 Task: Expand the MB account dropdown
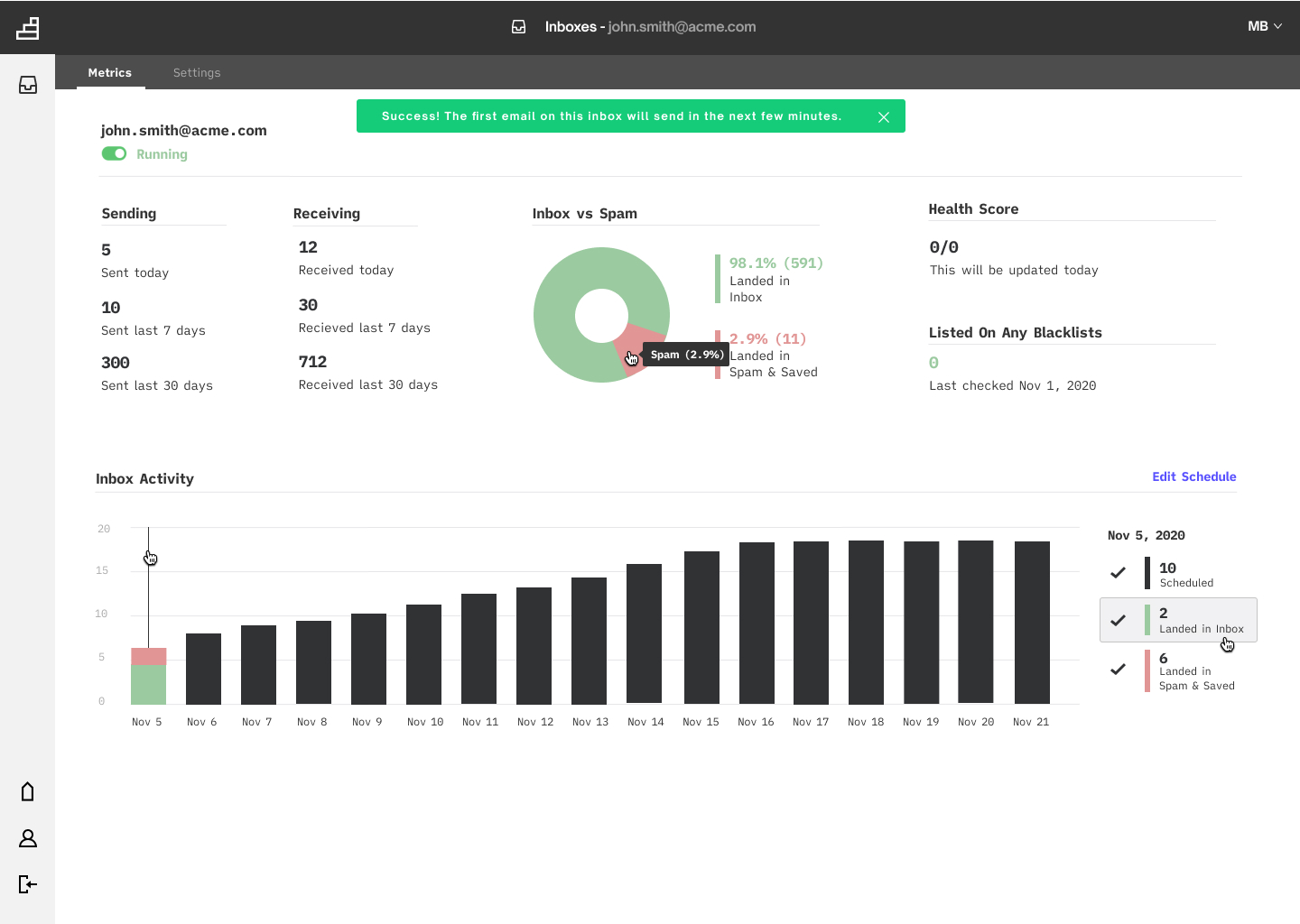pos(1264,26)
